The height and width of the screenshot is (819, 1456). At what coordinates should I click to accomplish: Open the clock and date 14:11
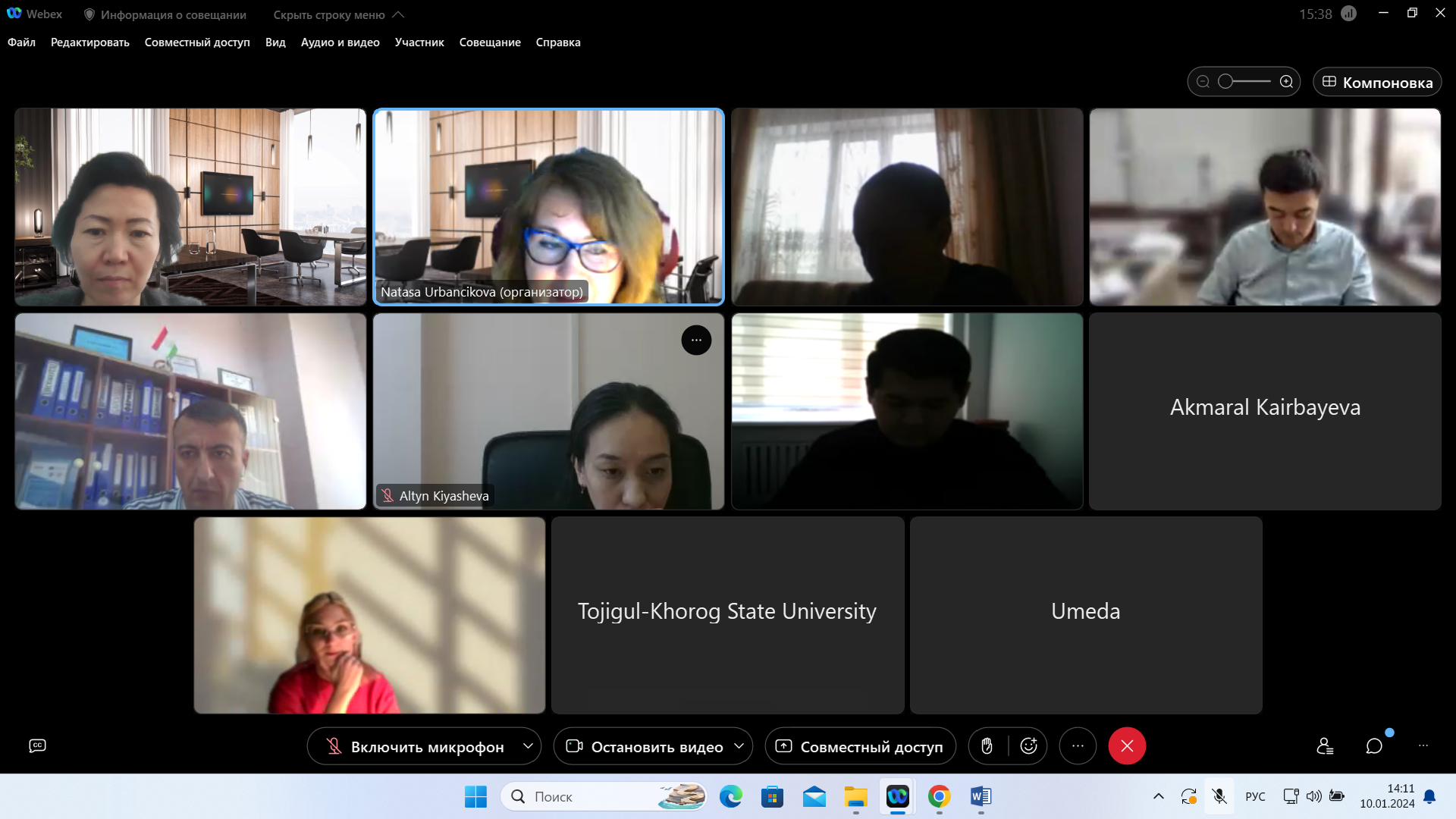[x=1387, y=796]
